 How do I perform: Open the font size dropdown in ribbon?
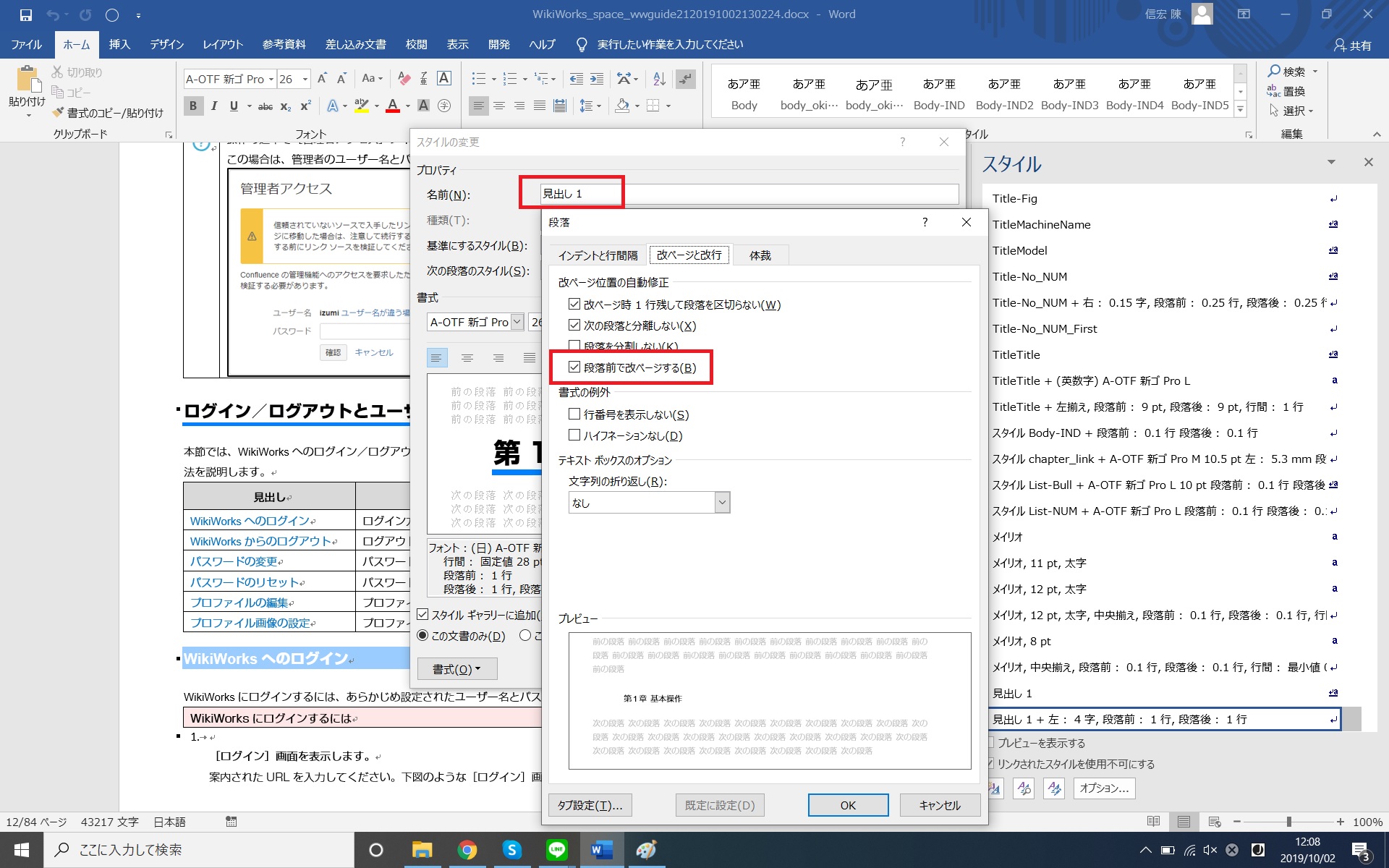[305, 79]
